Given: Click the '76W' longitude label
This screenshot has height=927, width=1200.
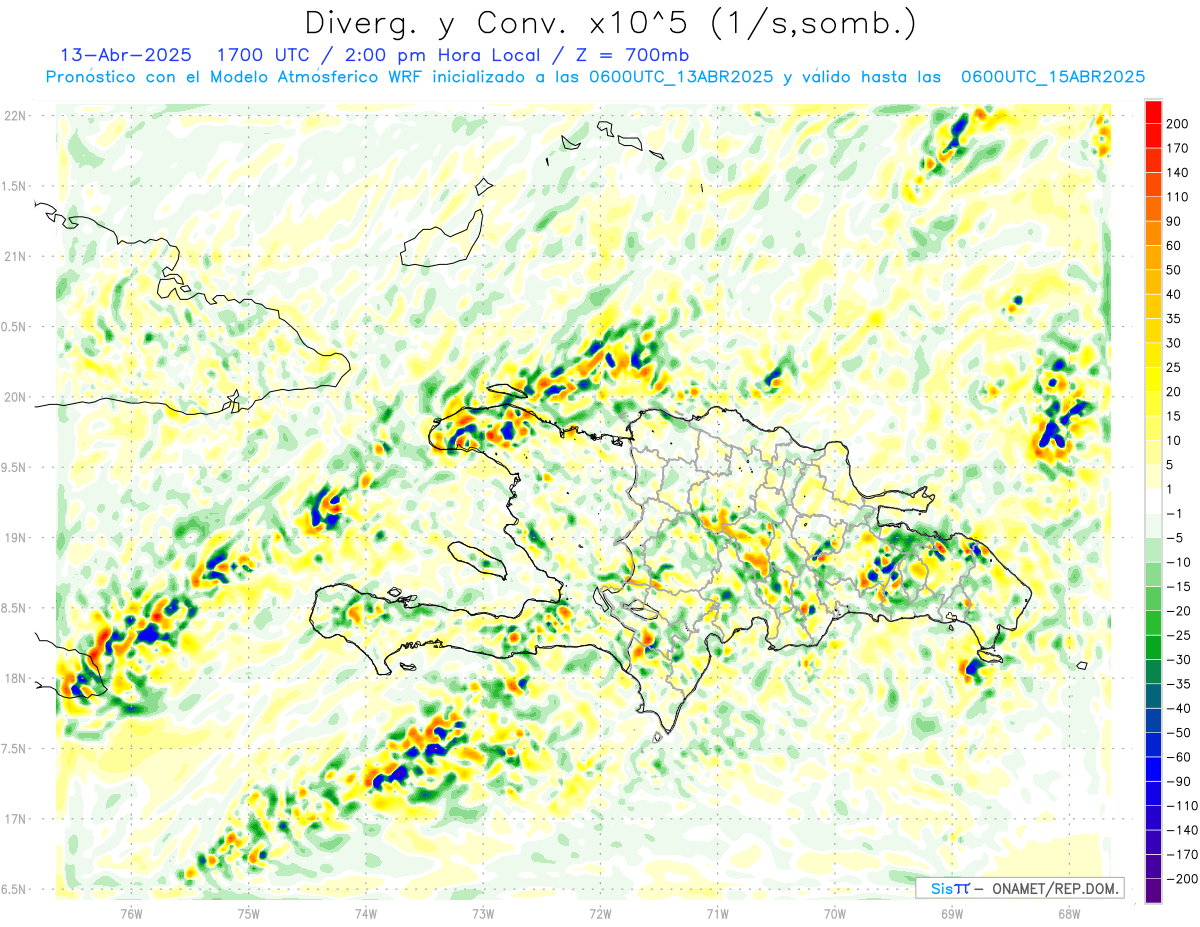Looking at the screenshot, I should point(130,914).
